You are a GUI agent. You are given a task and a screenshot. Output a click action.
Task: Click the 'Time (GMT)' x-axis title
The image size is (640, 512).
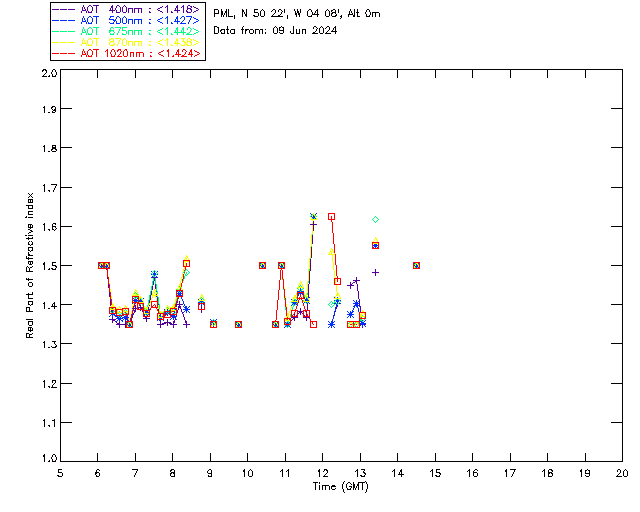(x=341, y=485)
